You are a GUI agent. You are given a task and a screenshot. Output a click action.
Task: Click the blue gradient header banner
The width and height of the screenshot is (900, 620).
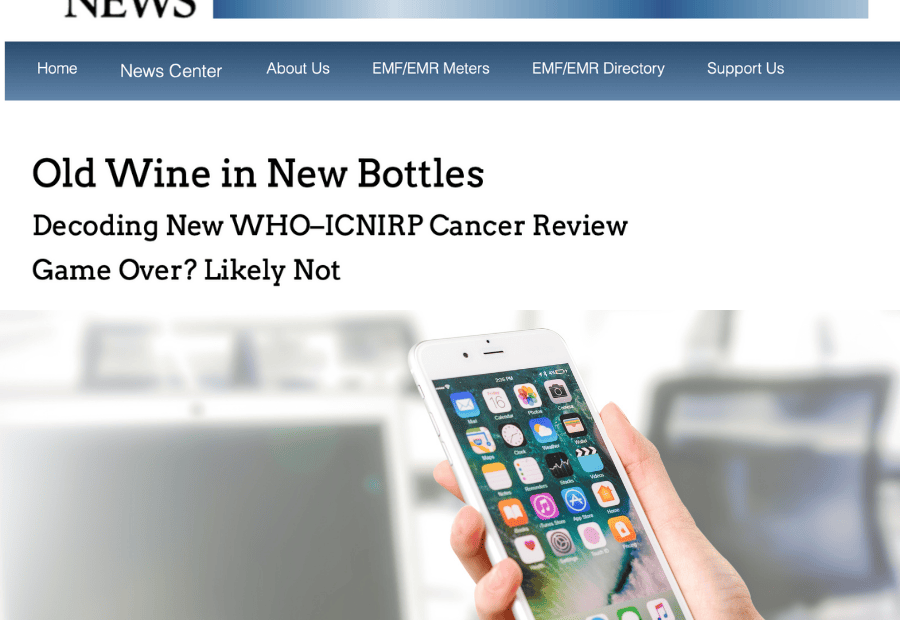point(540,9)
